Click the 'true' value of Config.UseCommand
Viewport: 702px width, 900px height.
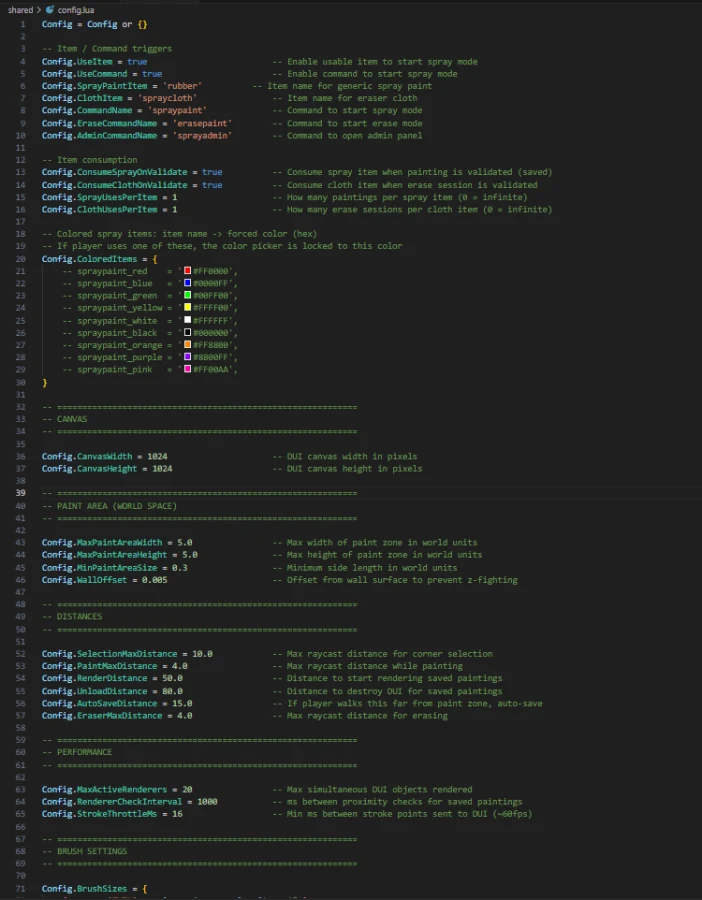[152, 73]
